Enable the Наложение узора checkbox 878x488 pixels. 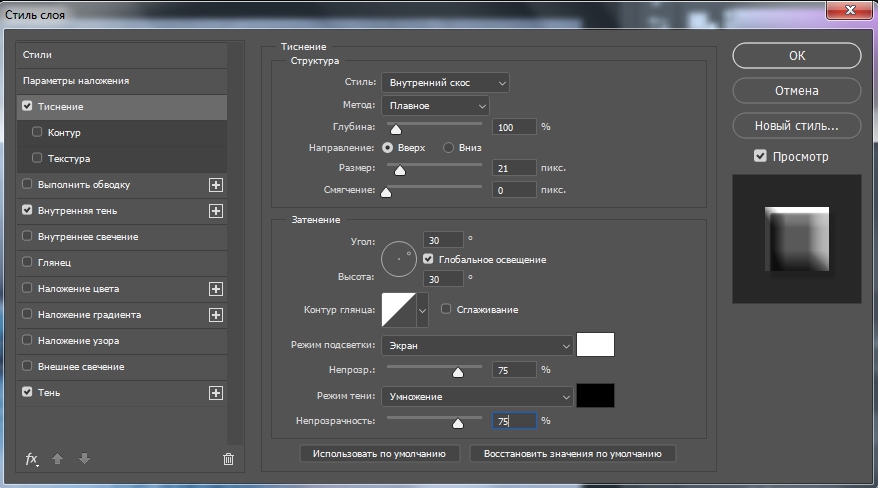27,340
